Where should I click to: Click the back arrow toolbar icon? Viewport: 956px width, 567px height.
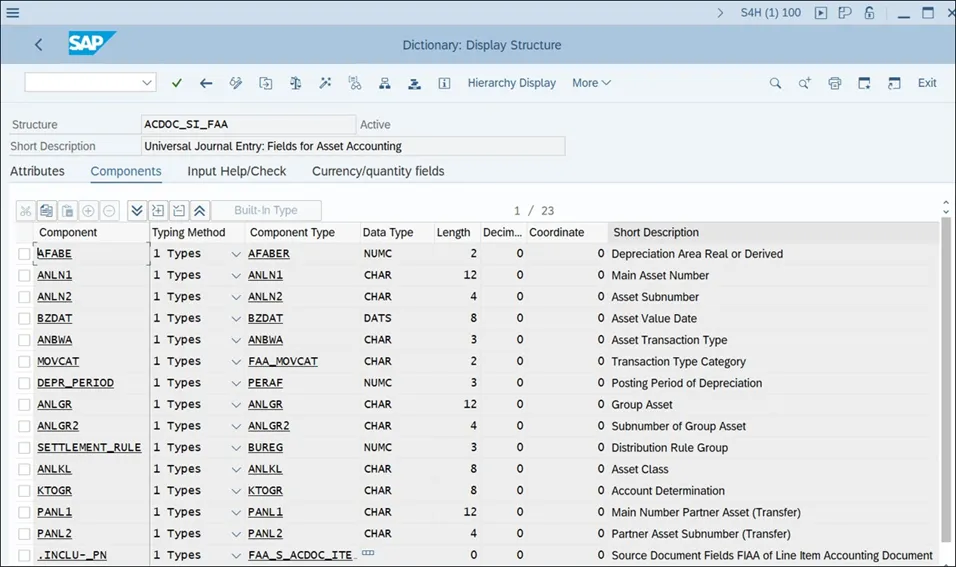click(x=206, y=83)
